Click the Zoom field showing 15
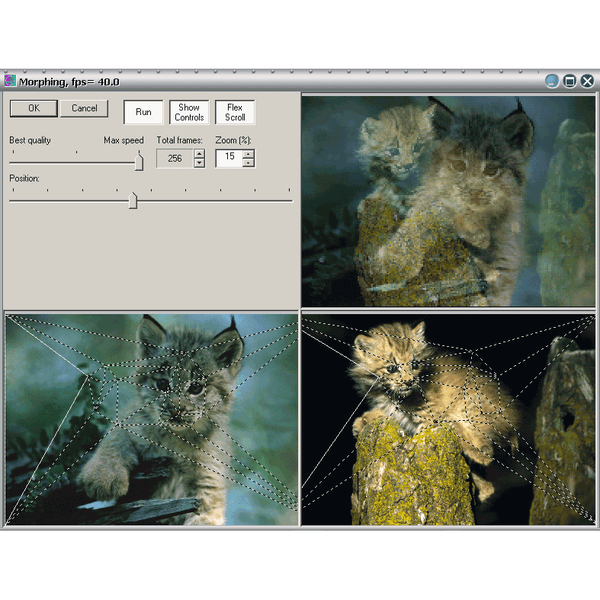 pyautogui.click(x=229, y=158)
